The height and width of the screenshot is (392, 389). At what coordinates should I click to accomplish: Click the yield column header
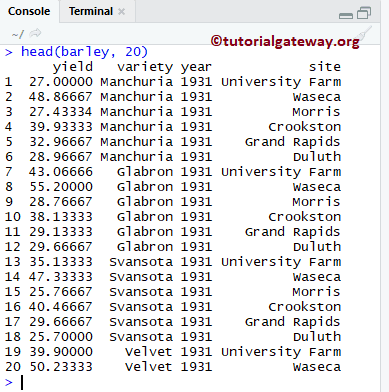click(73, 67)
